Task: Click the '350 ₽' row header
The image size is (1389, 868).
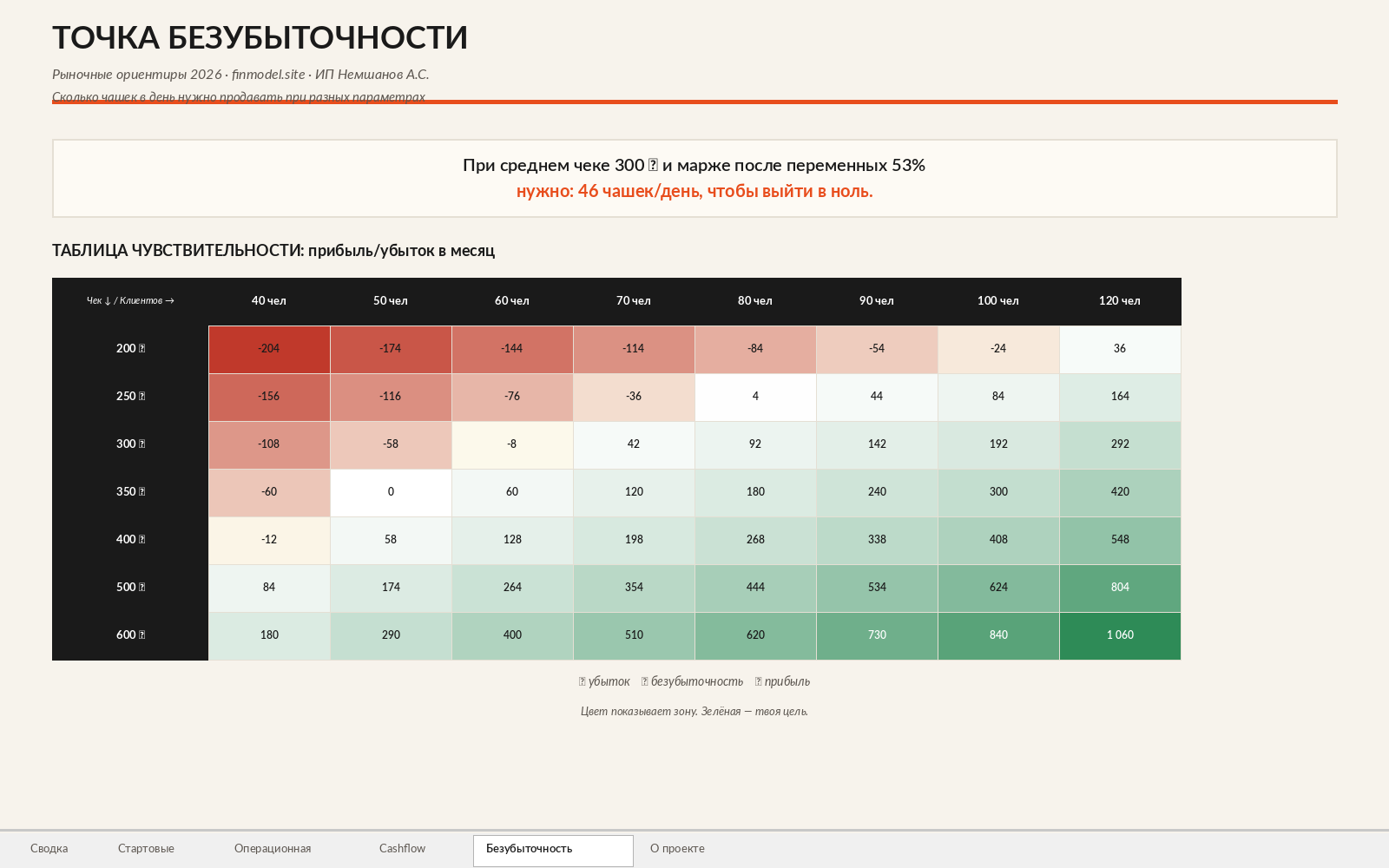Action: (130, 492)
